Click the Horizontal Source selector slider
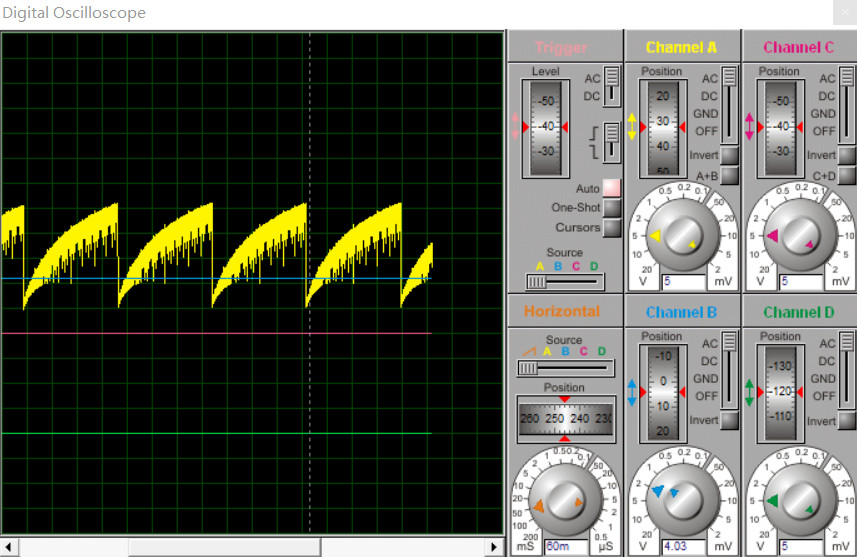Image resolution: width=857 pixels, height=557 pixels. pos(564,368)
